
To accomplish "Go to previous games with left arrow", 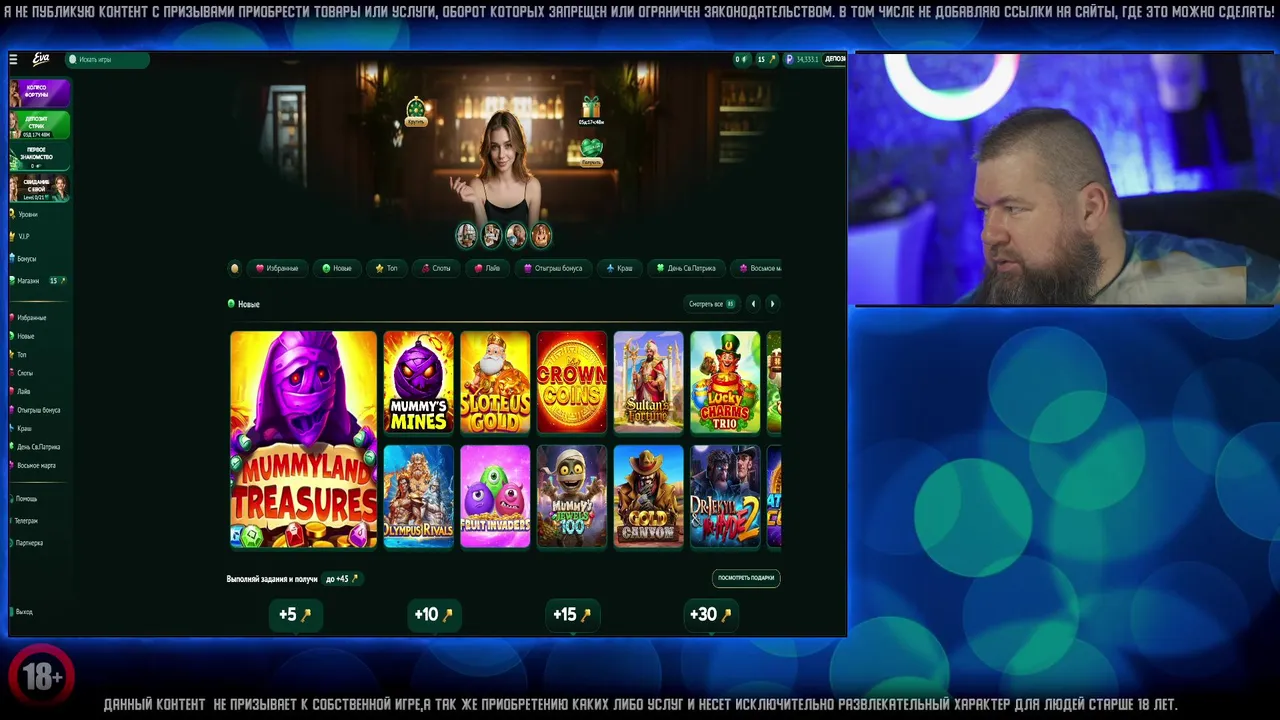I will click(753, 304).
